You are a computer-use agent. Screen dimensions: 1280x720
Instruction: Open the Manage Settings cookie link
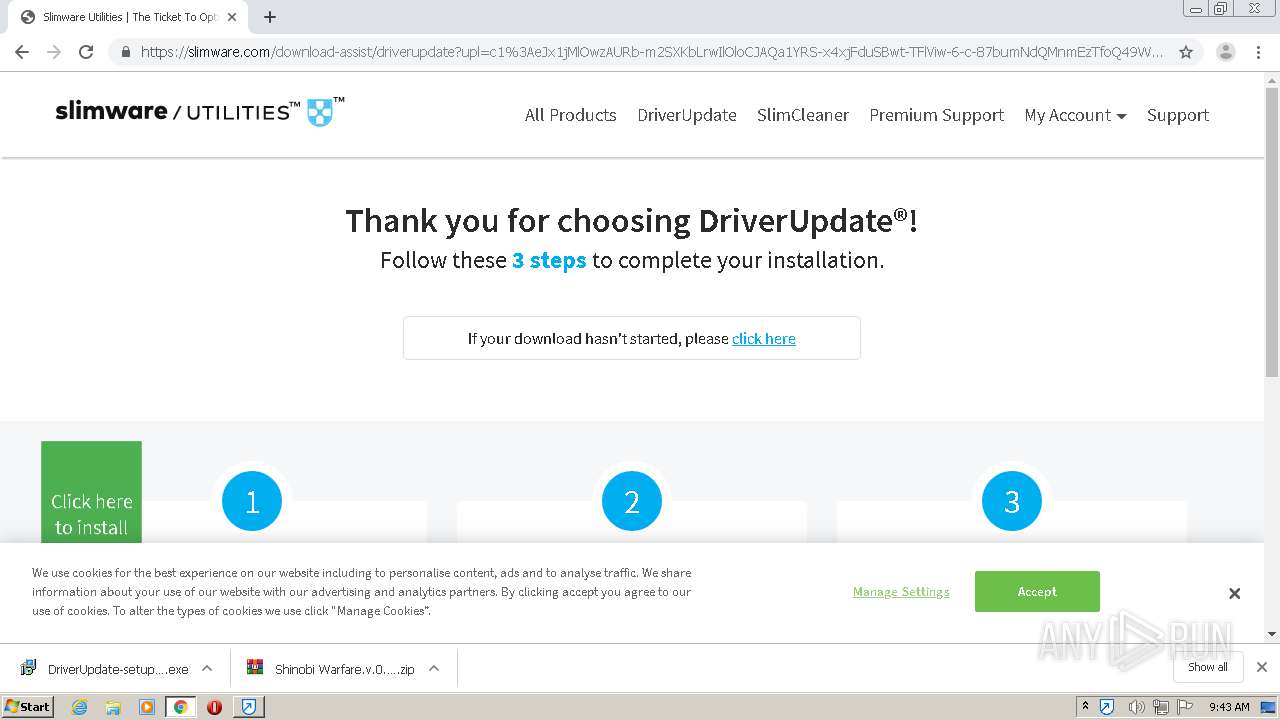coord(901,592)
